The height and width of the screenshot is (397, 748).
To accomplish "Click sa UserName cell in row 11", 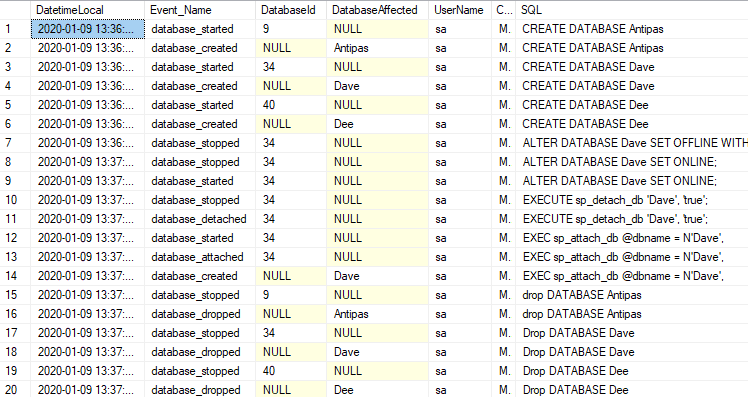I will (x=460, y=219).
